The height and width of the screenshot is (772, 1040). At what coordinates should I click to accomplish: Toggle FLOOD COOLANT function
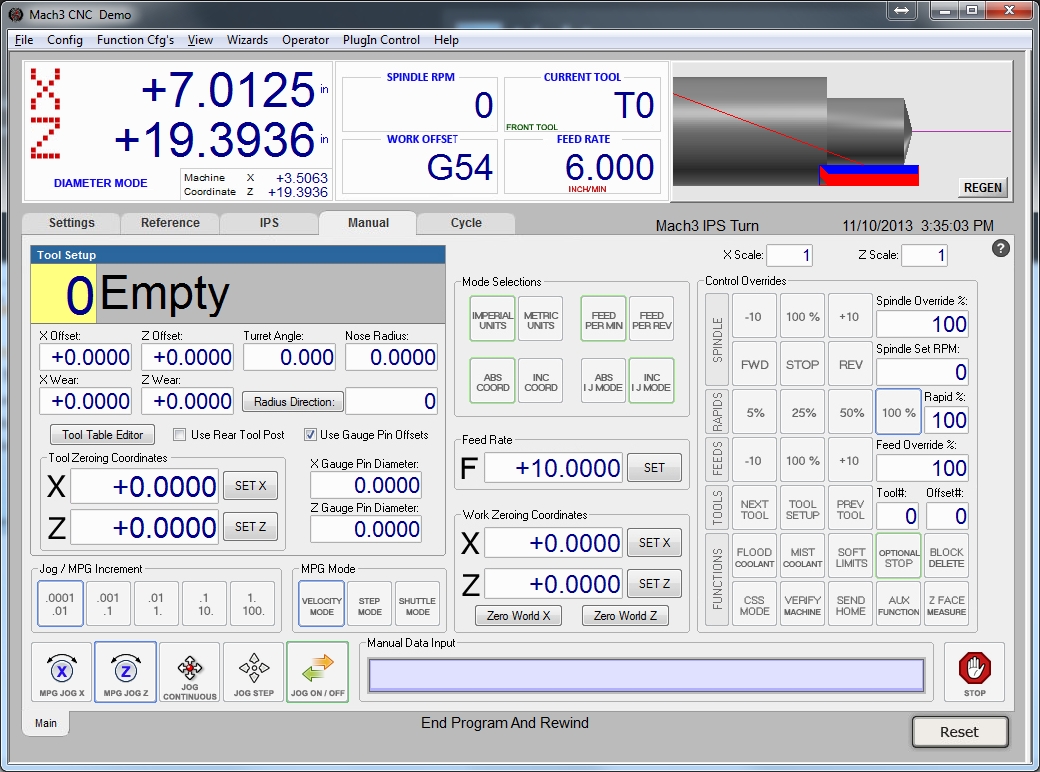pos(755,557)
